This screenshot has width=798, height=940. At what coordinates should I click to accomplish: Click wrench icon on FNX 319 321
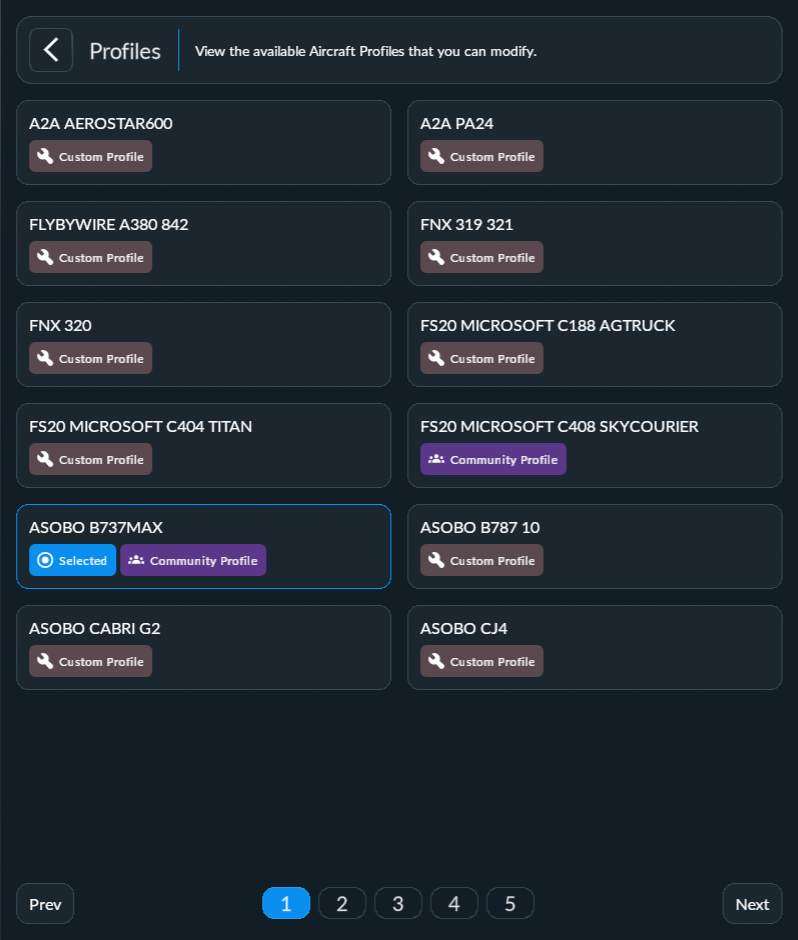pos(436,257)
